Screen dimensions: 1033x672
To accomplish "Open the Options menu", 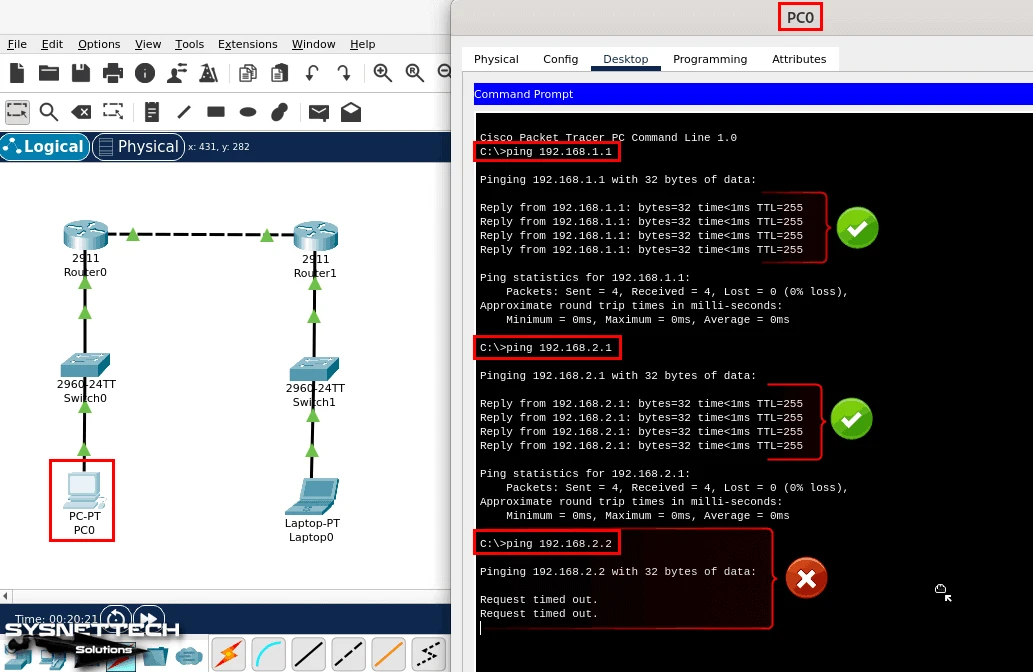I will 99,44.
